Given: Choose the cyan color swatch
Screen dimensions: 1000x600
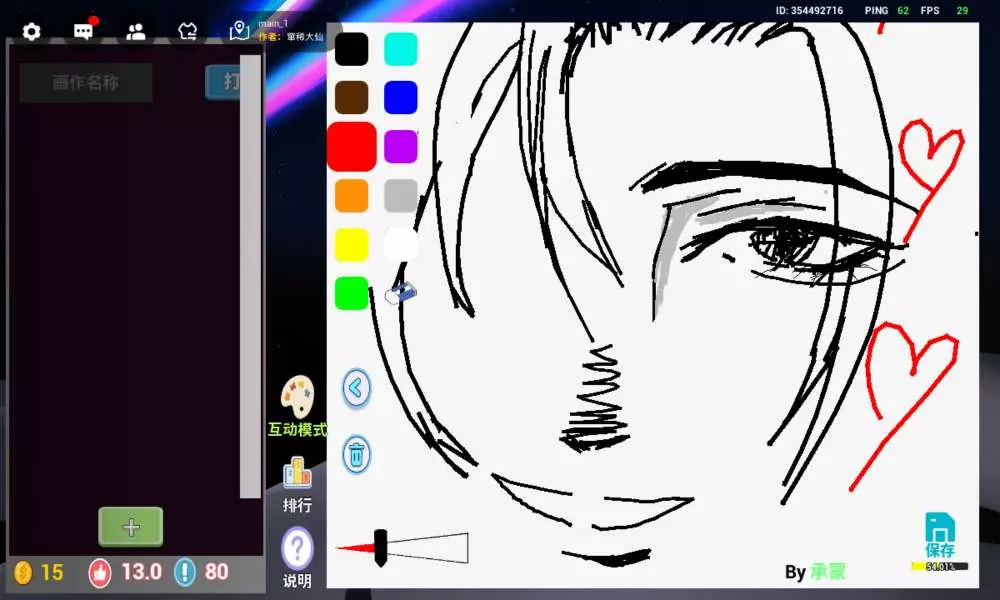Looking at the screenshot, I should (400, 49).
